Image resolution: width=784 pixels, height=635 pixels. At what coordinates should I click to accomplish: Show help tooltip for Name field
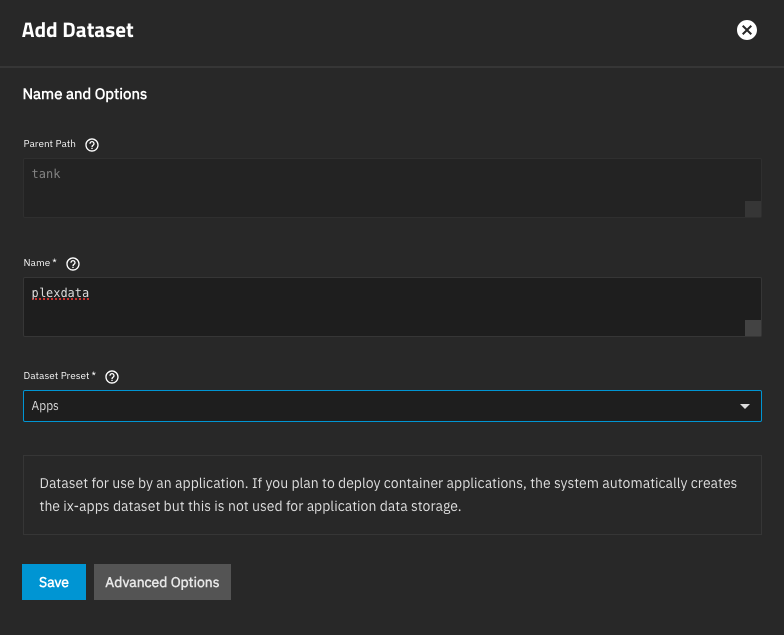(x=73, y=264)
